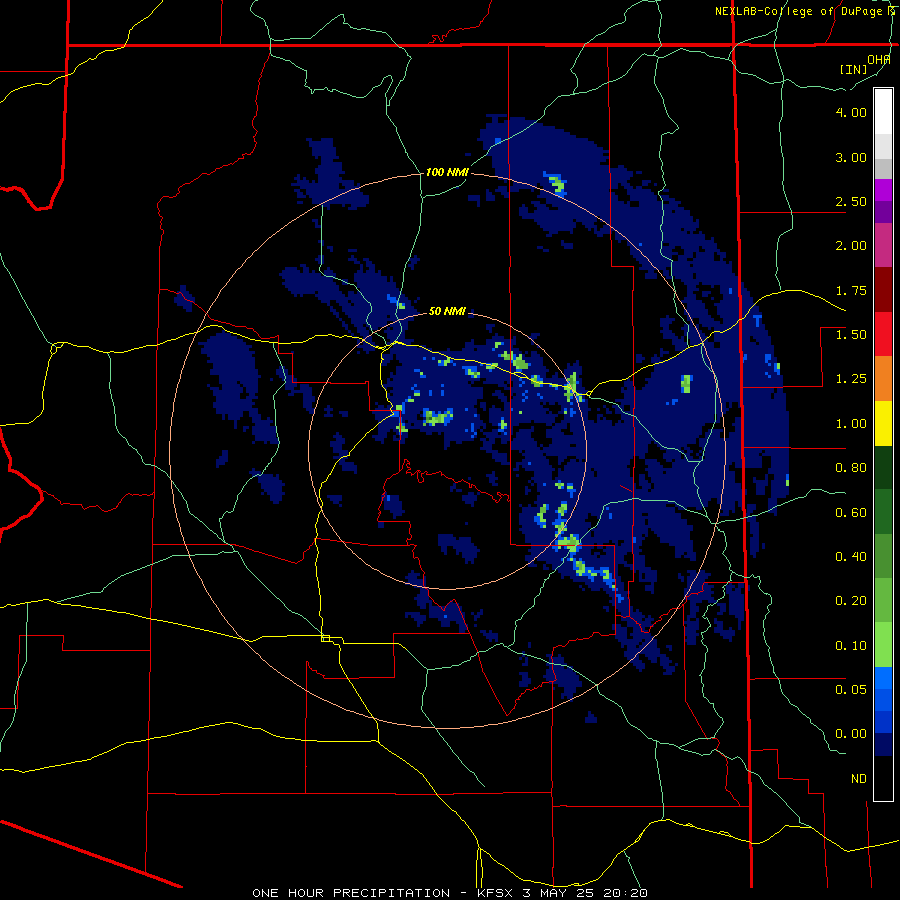The width and height of the screenshot is (900, 900).
Task: Click the 3.00 legend value
Action: coord(851,157)
